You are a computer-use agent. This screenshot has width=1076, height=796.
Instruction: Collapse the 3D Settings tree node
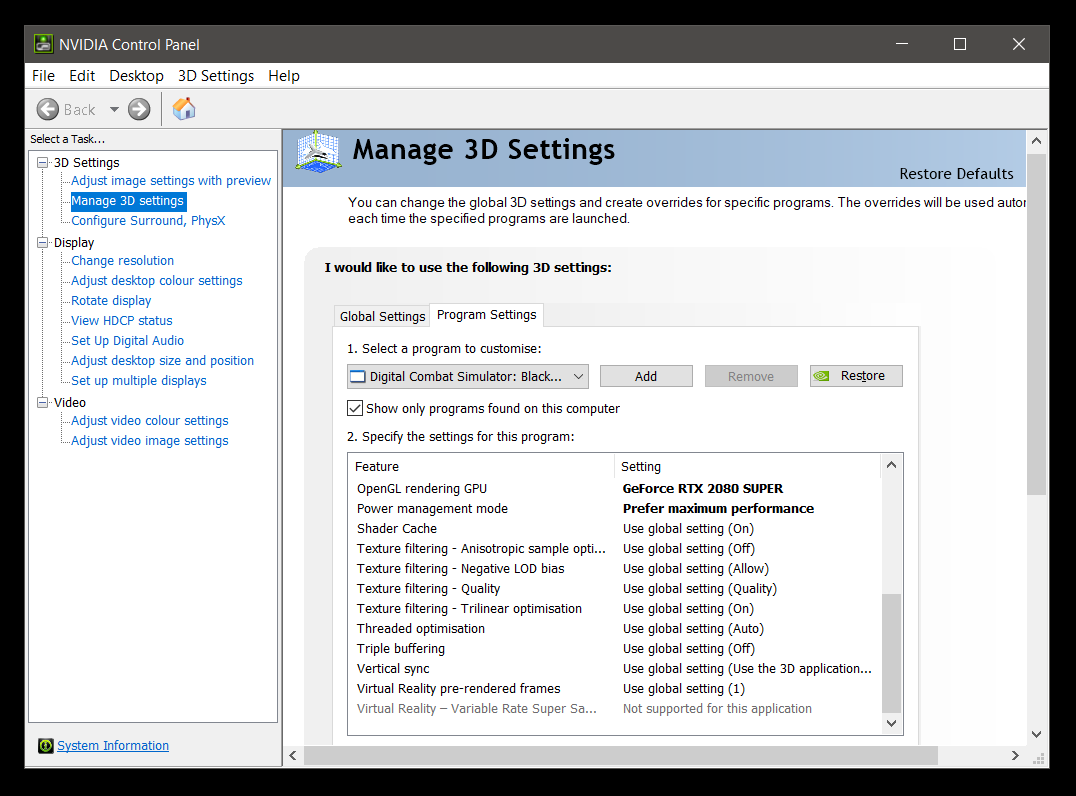point(43,163)
